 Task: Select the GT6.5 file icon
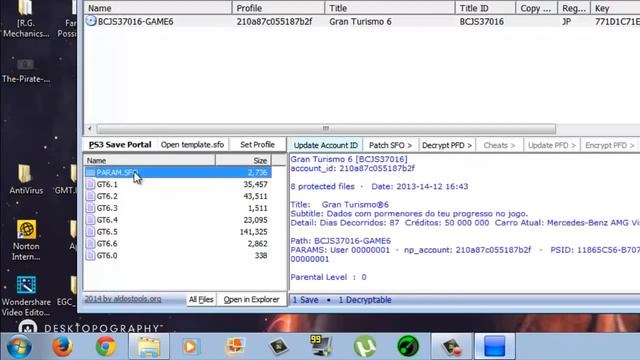click(x=90, y=232)
